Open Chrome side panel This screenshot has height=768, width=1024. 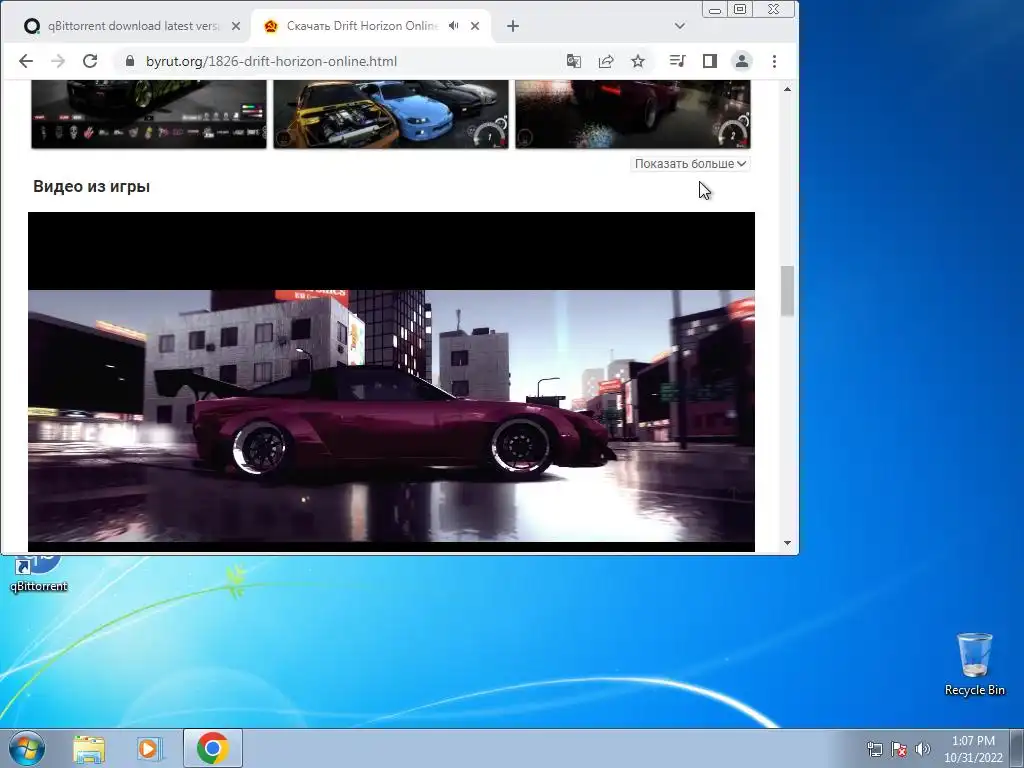coord(710,61)
